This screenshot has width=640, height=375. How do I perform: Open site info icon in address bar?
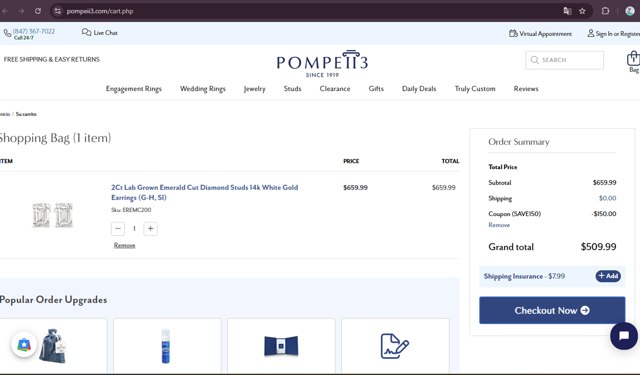(58, 11)
